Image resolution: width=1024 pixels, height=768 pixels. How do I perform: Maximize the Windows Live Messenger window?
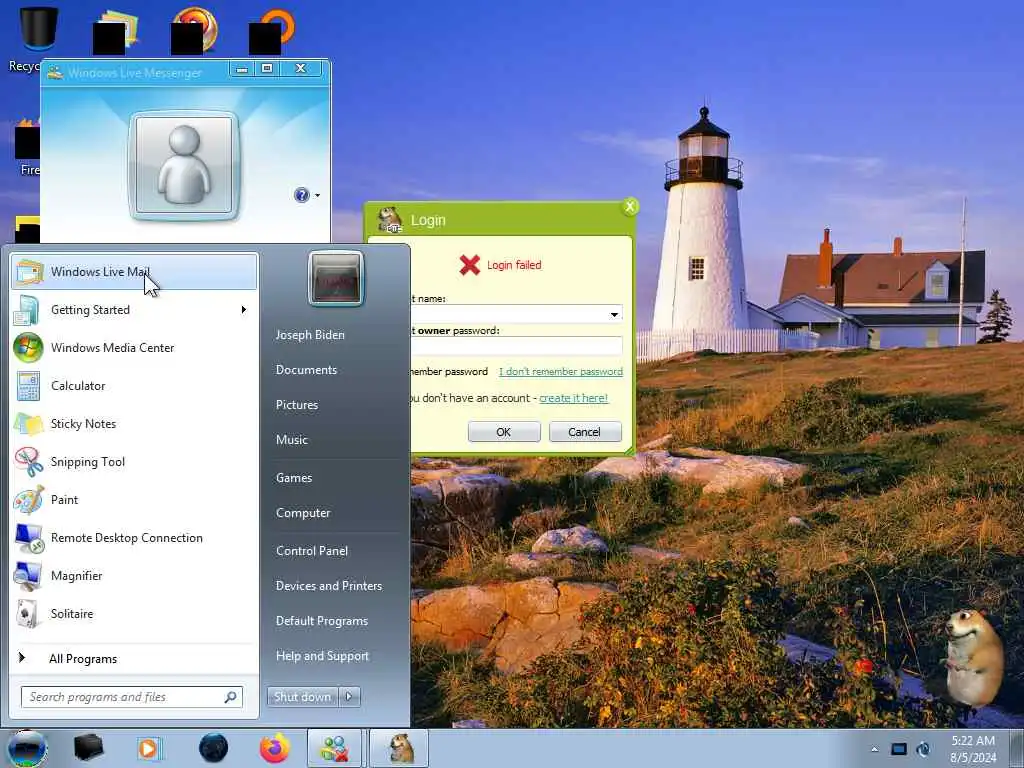tap(267, 69)
